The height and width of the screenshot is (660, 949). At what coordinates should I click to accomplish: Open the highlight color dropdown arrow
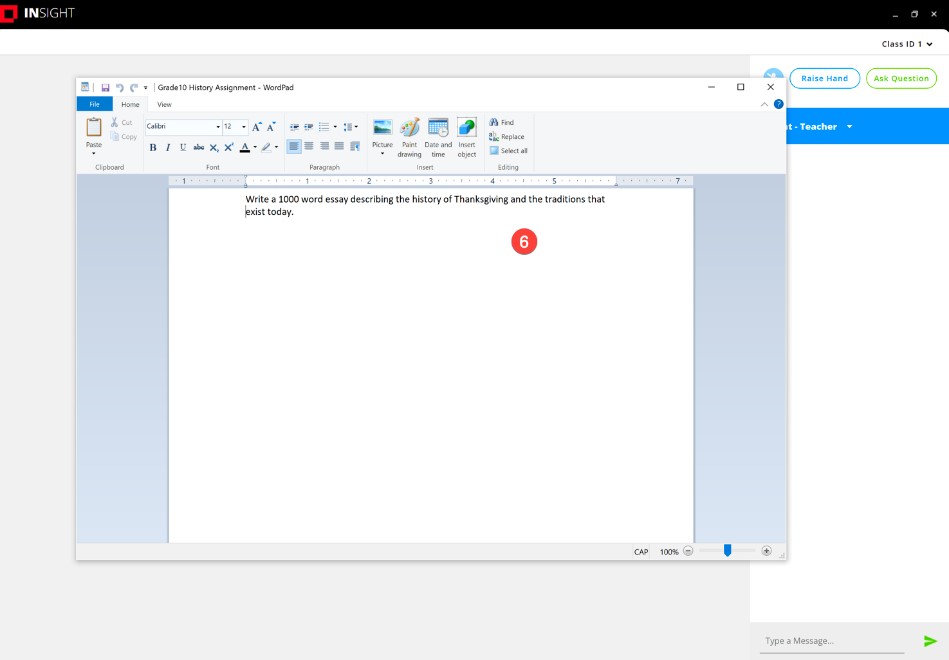click(x=277, y=147)
